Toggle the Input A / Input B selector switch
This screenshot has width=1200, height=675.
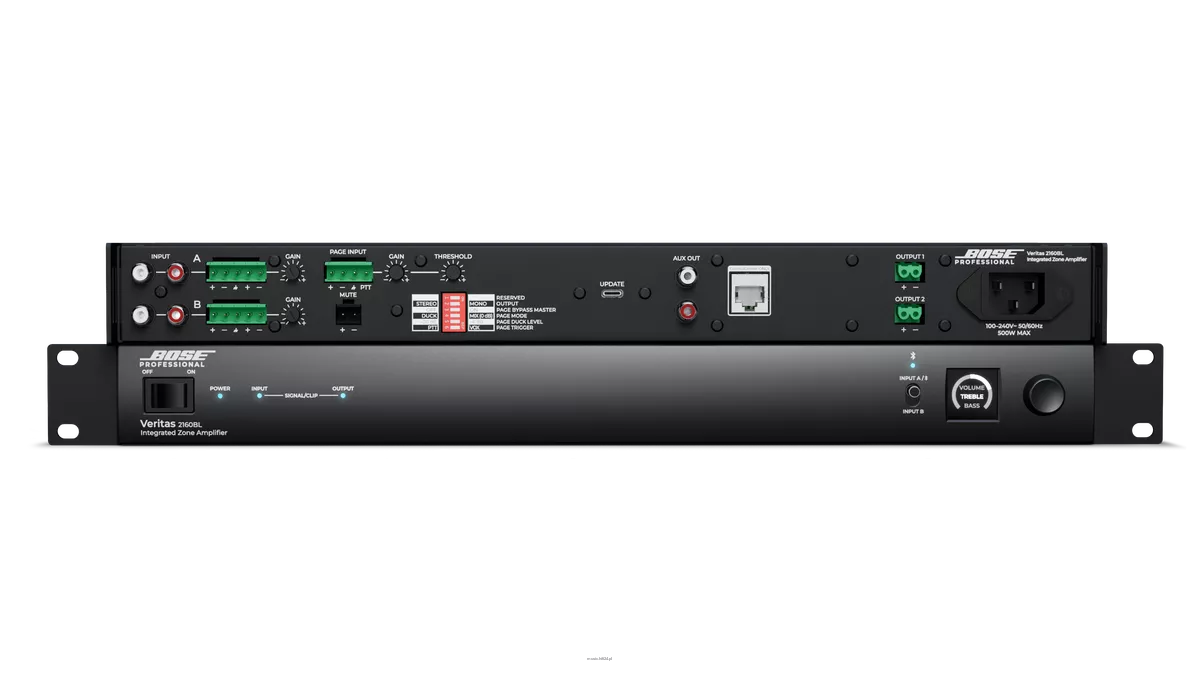coord(913,394)
